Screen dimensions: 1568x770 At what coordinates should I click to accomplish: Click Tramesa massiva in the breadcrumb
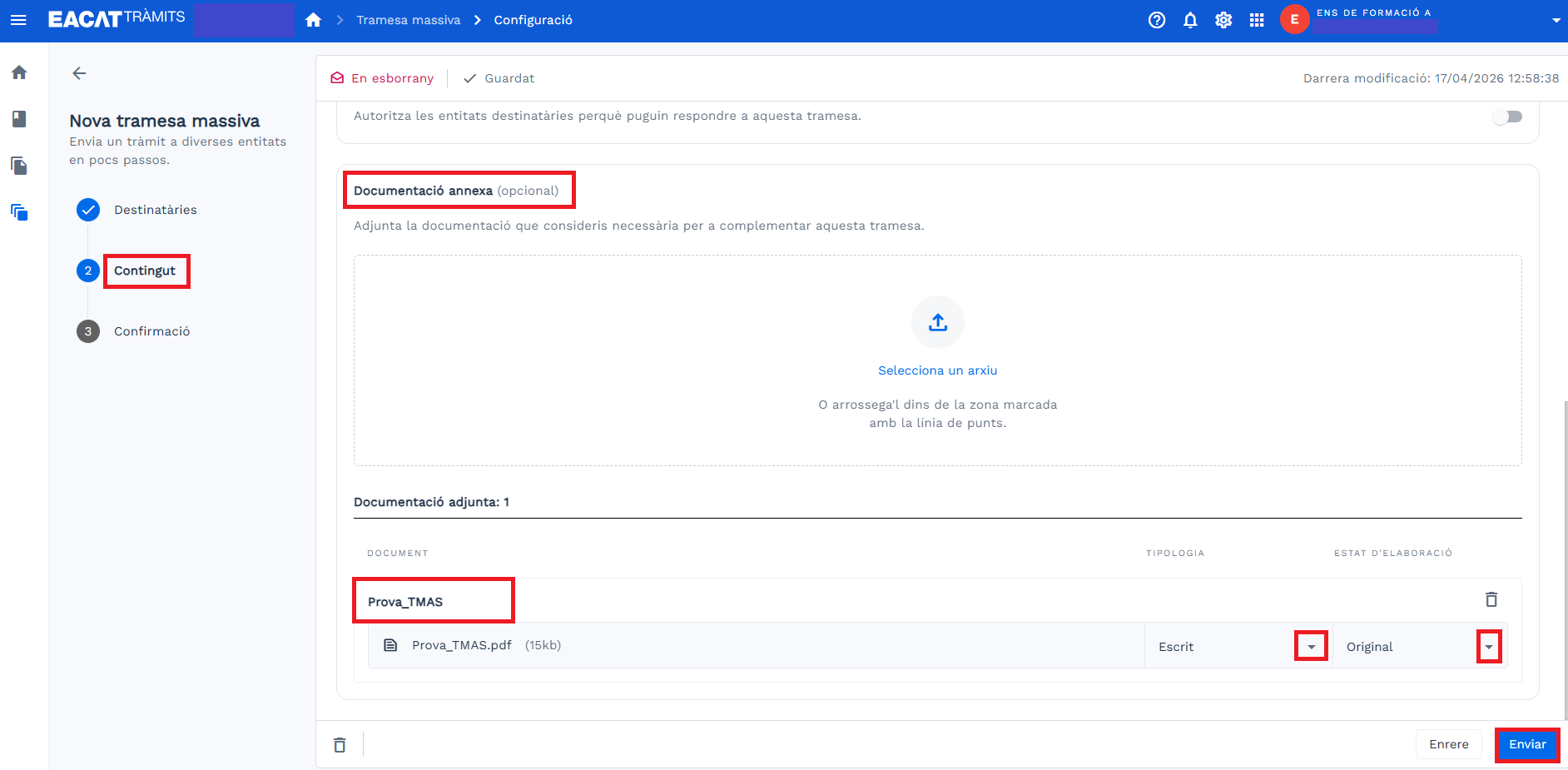click(408, 20)
